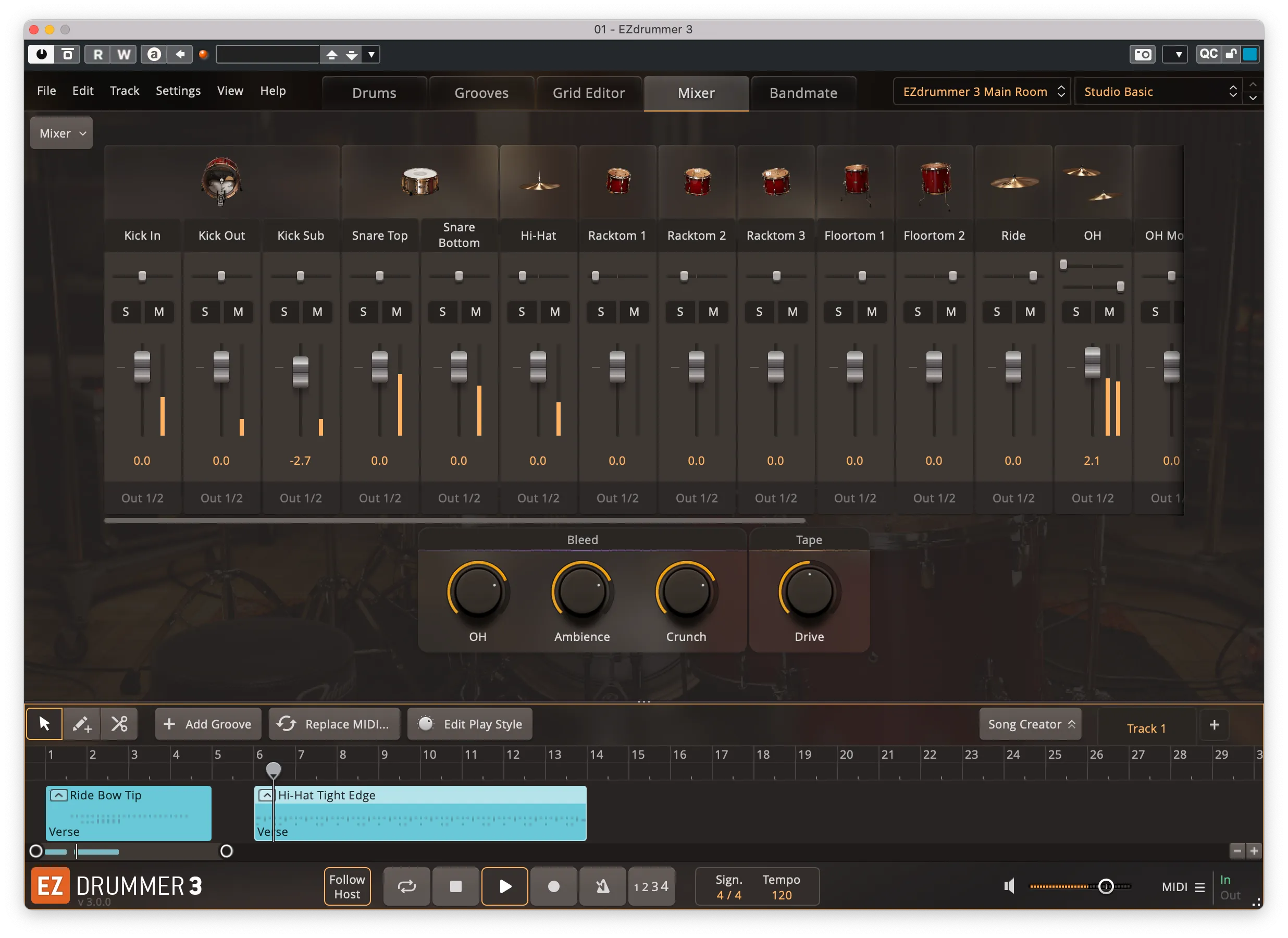The height and width of the screenshot is (938, 1288).
Task: Select the scissors cut tool
Action: pos(119,724)
